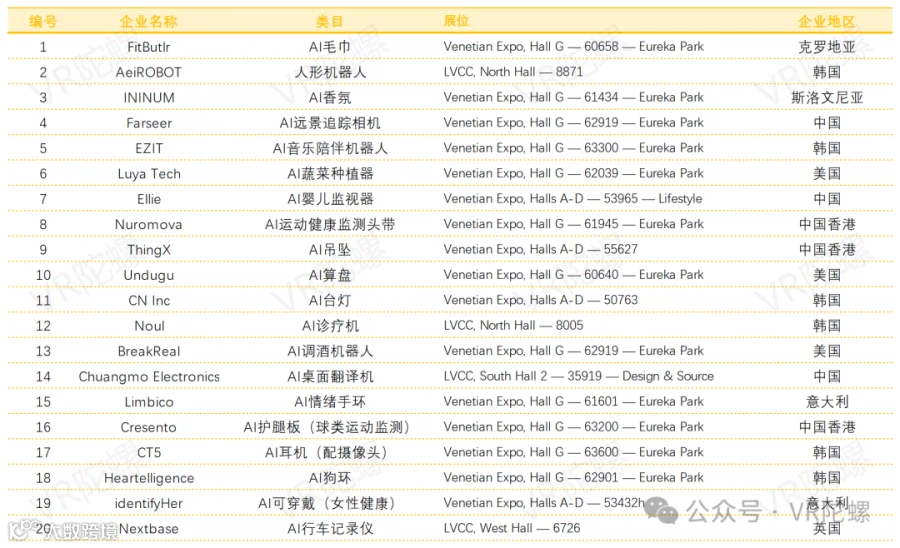This screenshot has width=900, height=548.
Task: Click the AI吊坠 category cell
Action: coord(330,250)
